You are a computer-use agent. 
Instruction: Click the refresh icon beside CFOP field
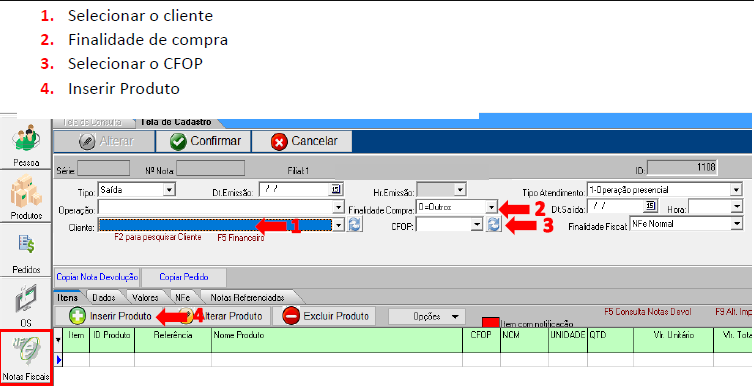(x=493, y=225)
